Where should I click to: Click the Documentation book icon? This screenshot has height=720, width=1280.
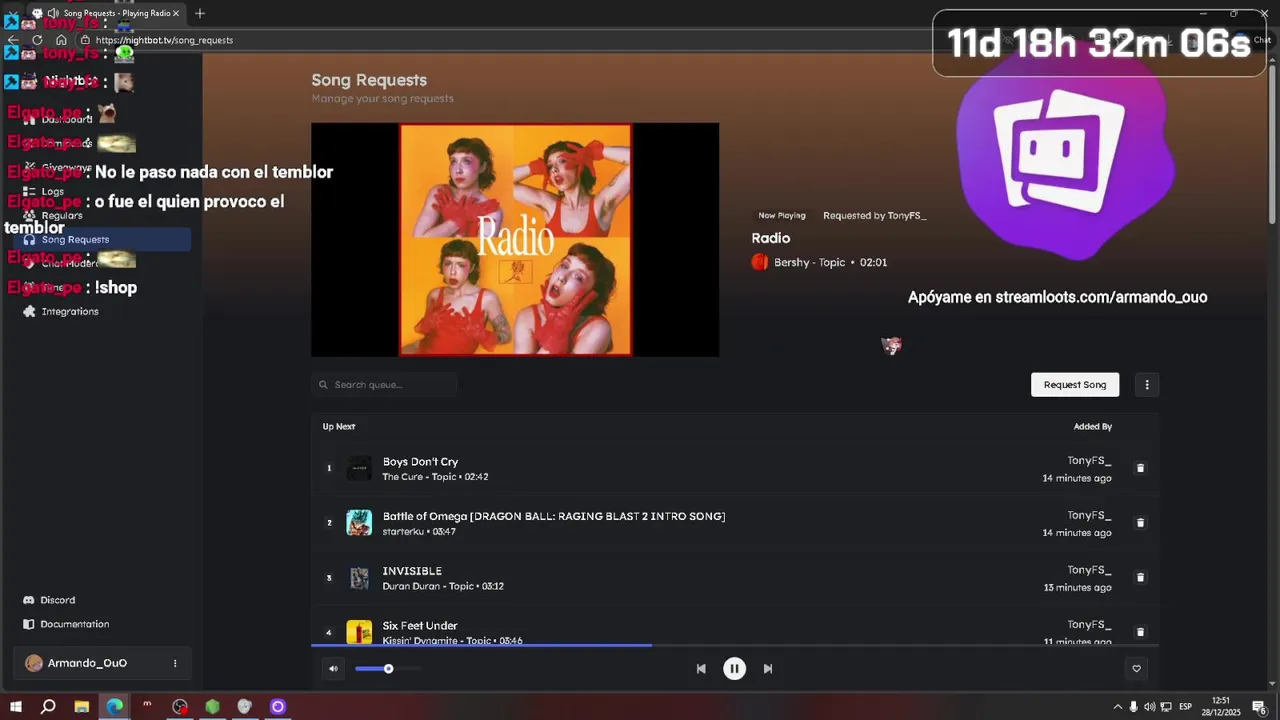pyautogui.click(x=29, y=624)
